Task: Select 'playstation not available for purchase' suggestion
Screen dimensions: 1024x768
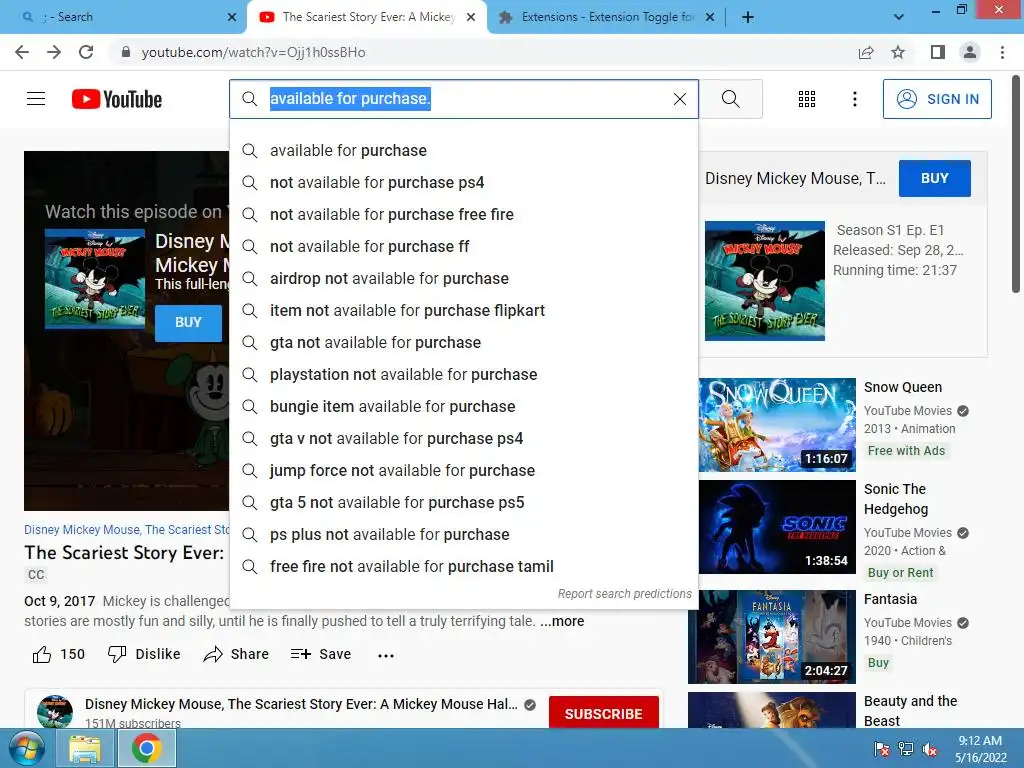Action: 464,374
